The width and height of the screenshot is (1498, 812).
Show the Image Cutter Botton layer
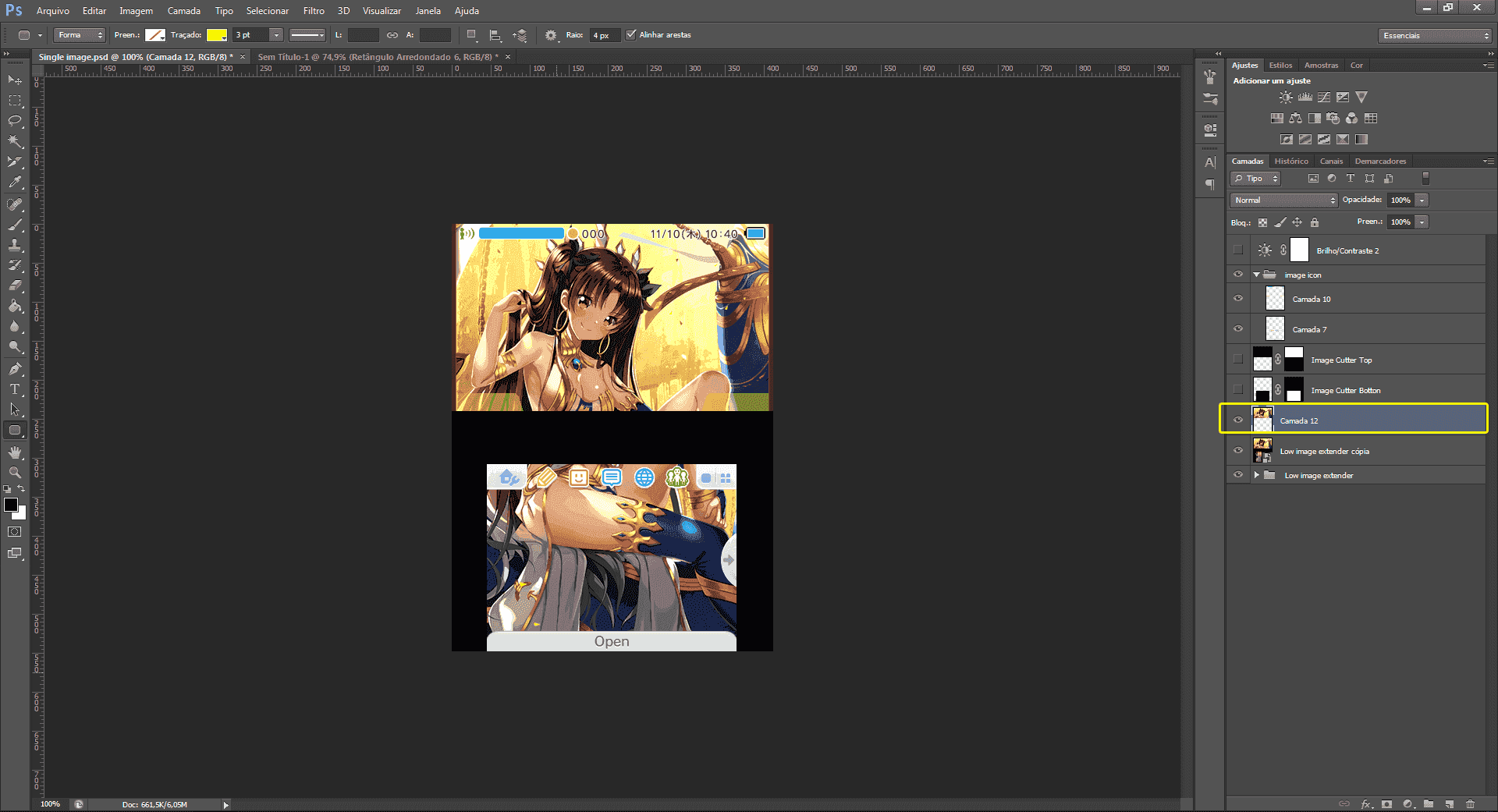point(1238,390)
